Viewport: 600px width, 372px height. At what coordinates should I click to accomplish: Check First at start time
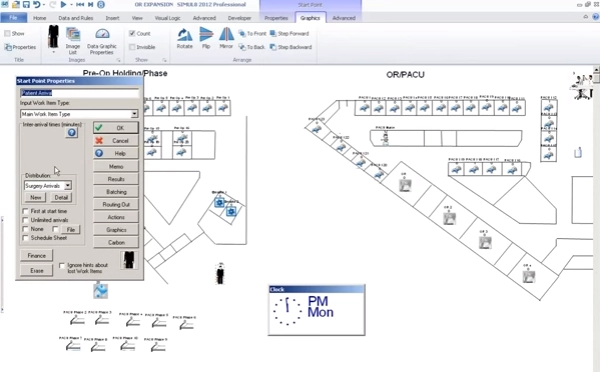(26, 211)
